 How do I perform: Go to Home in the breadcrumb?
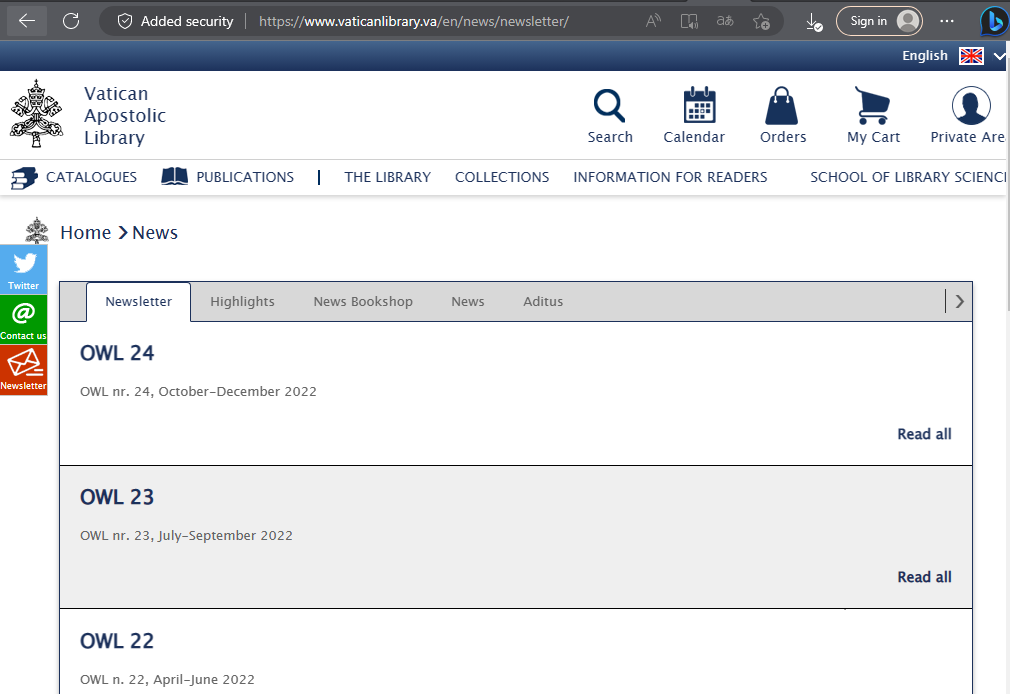[86, 233]
